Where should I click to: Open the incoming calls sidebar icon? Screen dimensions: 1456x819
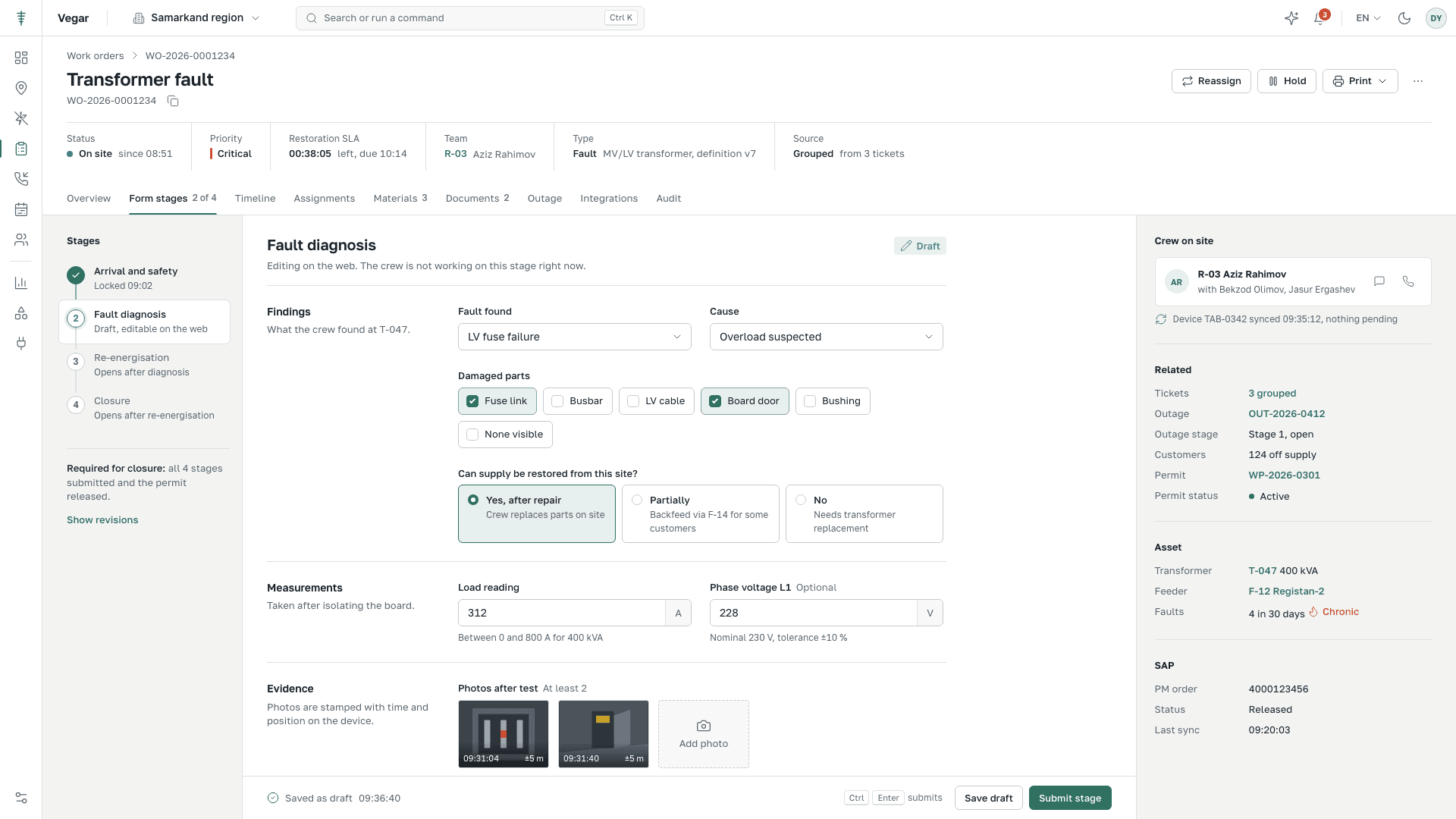point(21,179)
